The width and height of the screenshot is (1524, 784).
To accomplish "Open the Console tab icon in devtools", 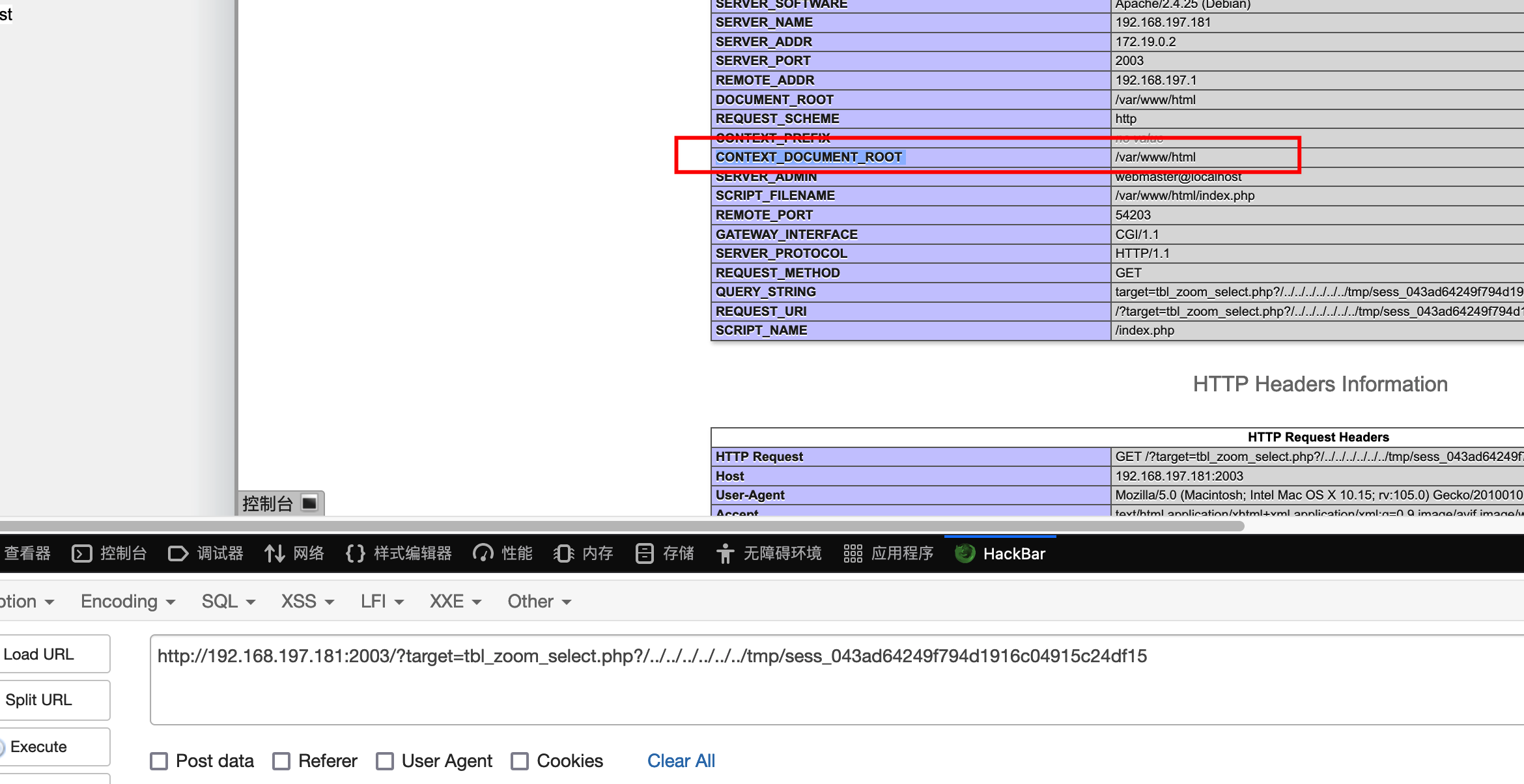I will point(82,553).
